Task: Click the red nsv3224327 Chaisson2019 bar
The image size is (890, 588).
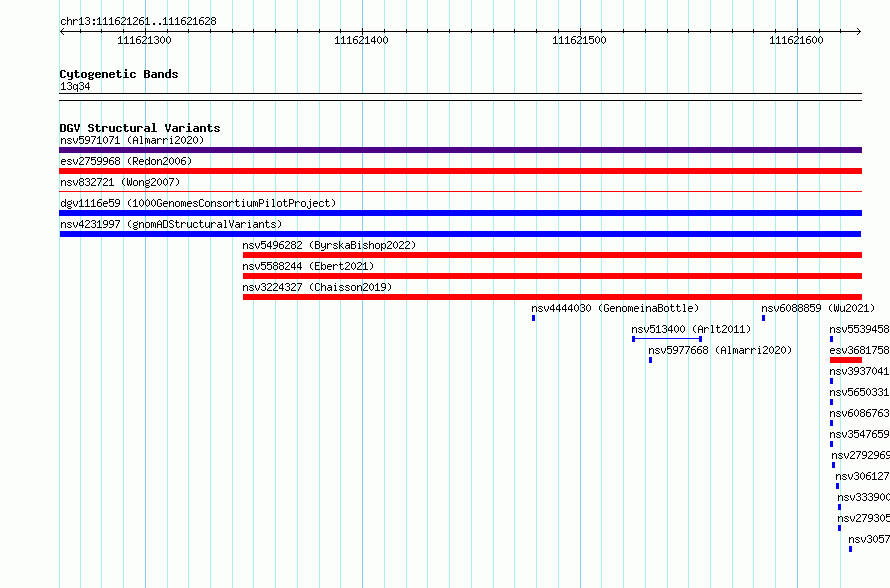Action: coord(552,297)
